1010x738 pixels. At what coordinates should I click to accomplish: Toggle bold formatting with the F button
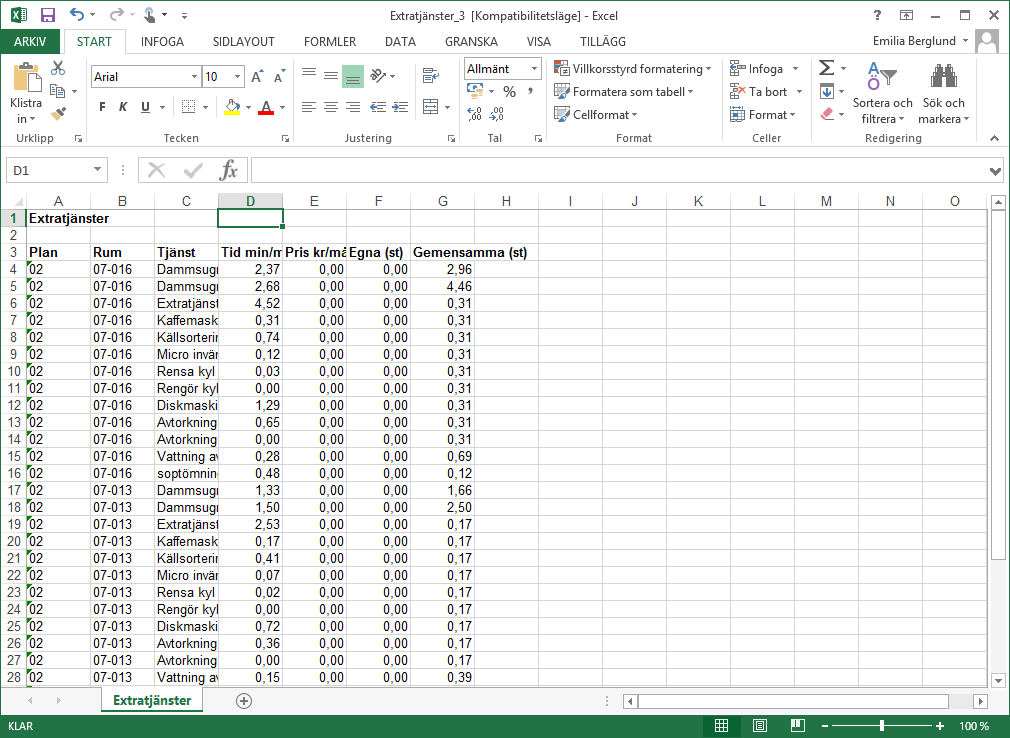pos(102,107)
